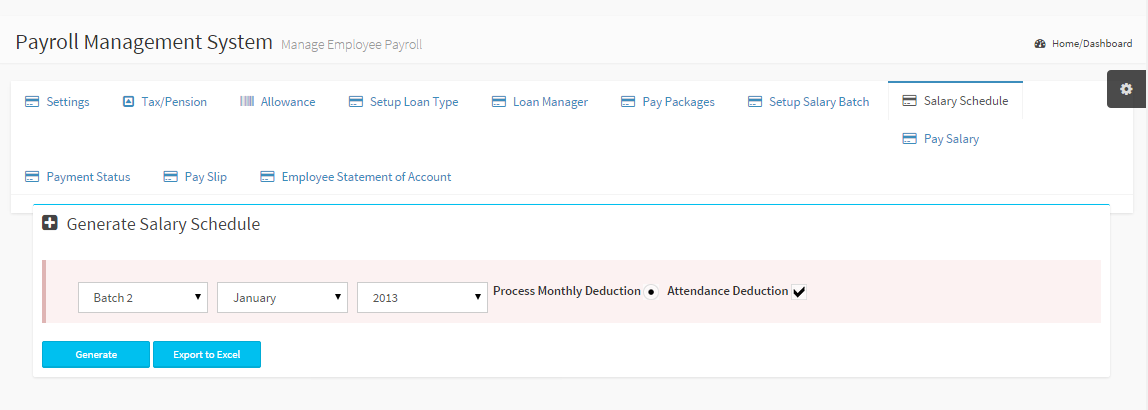1148x410 pixels.
Task: Expand the January month dropdown
Action: 282,297
